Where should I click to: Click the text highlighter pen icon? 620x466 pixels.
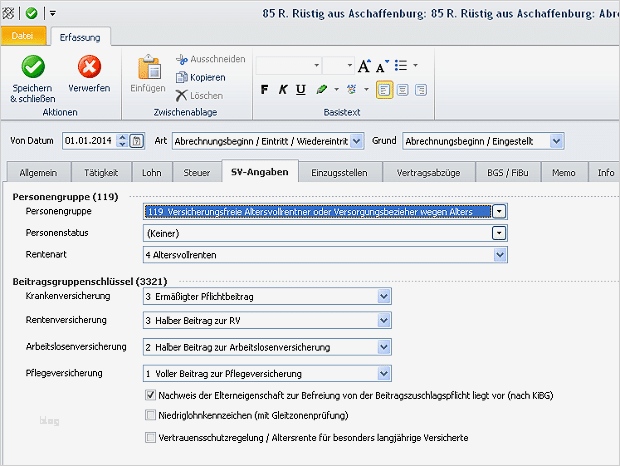coord(321,90)
